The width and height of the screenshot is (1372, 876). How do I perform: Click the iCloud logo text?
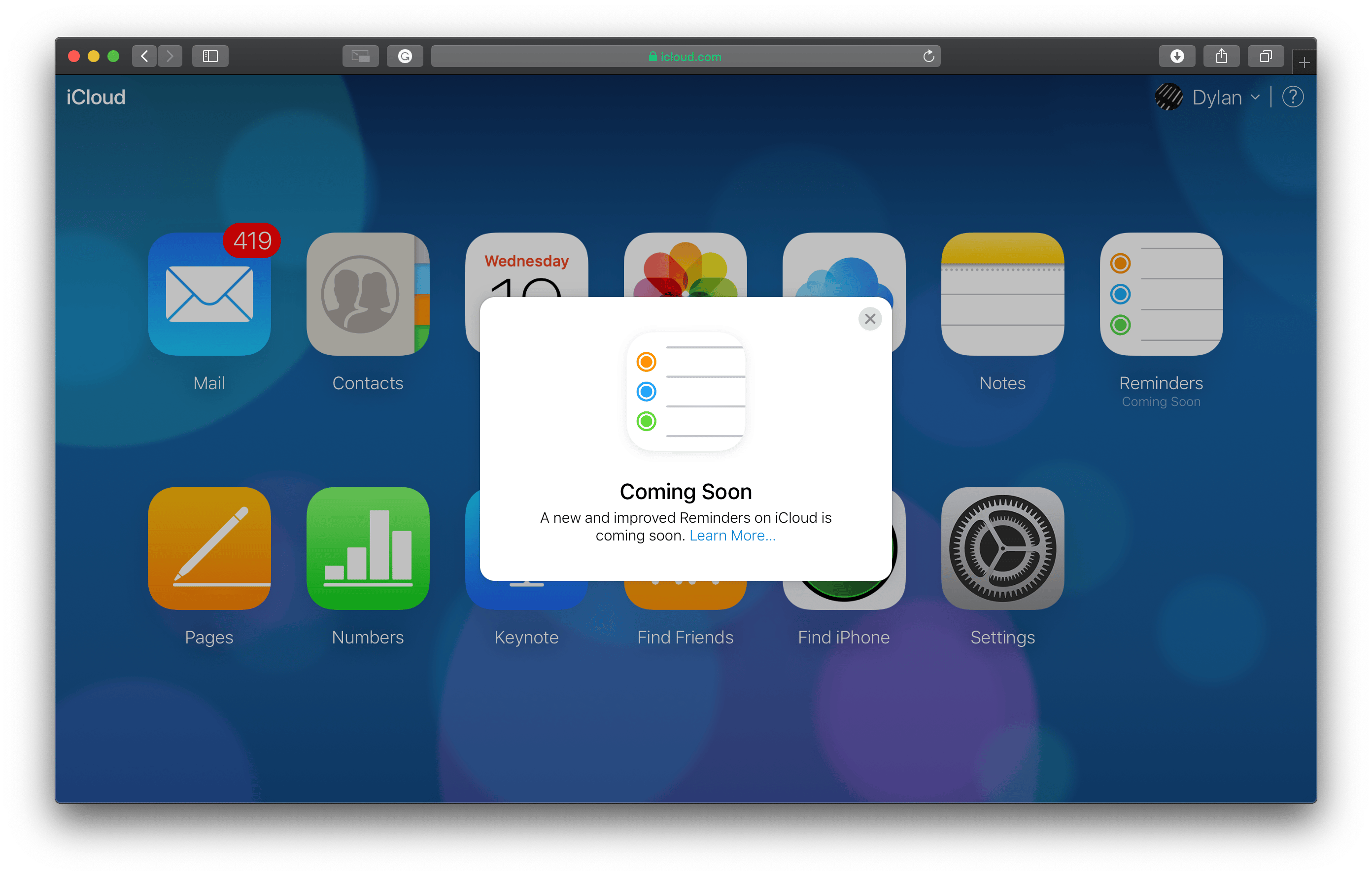(x=96, y=98)
